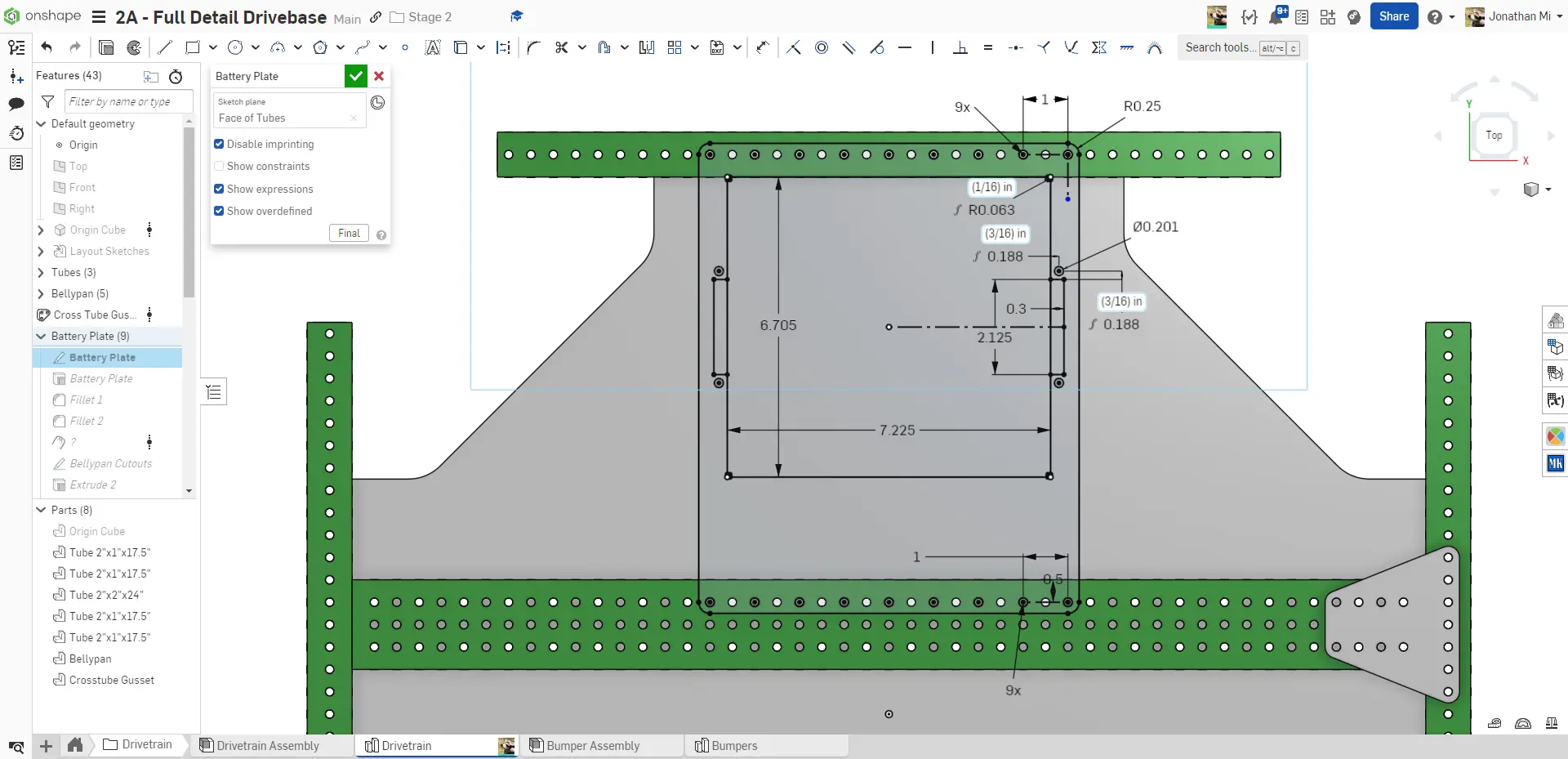Collapse the Battery Plate (9) group
1568x759 pixels.
41,336
